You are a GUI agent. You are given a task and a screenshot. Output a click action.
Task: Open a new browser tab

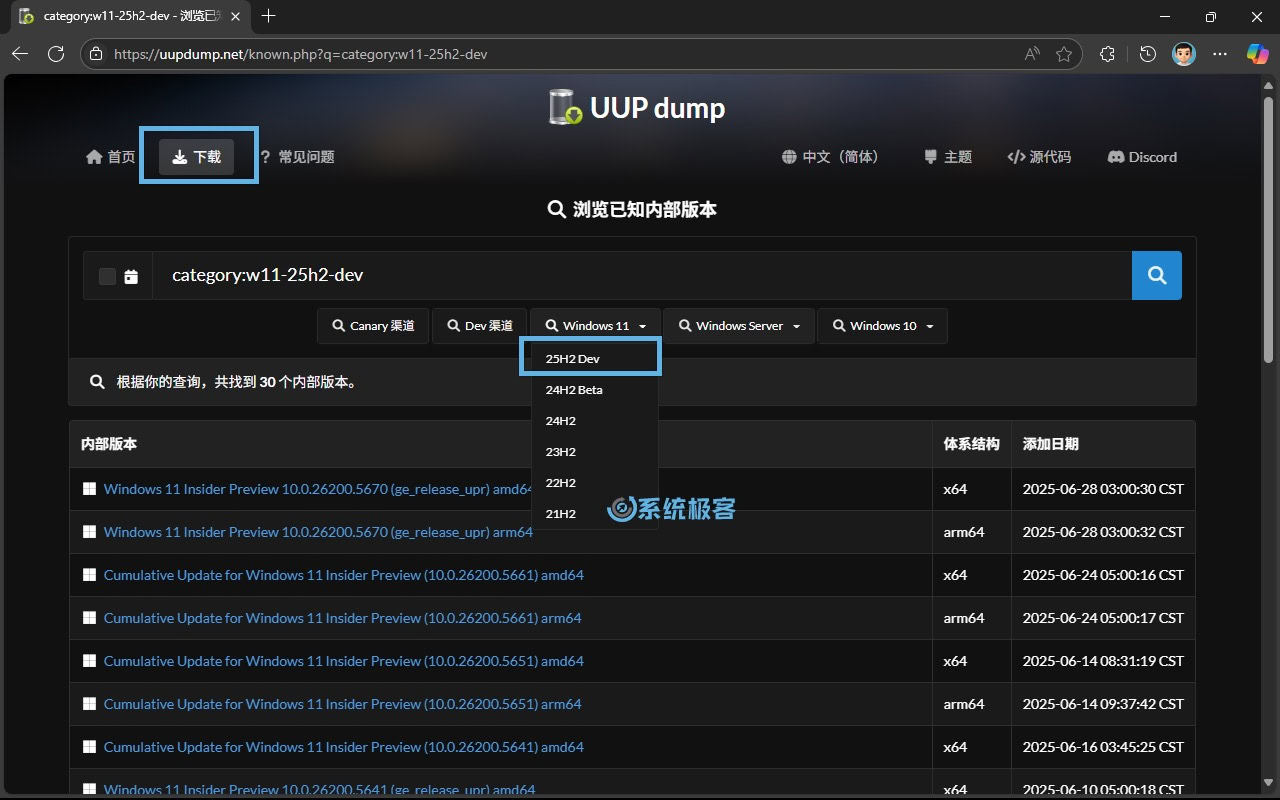tap(268, 16)
